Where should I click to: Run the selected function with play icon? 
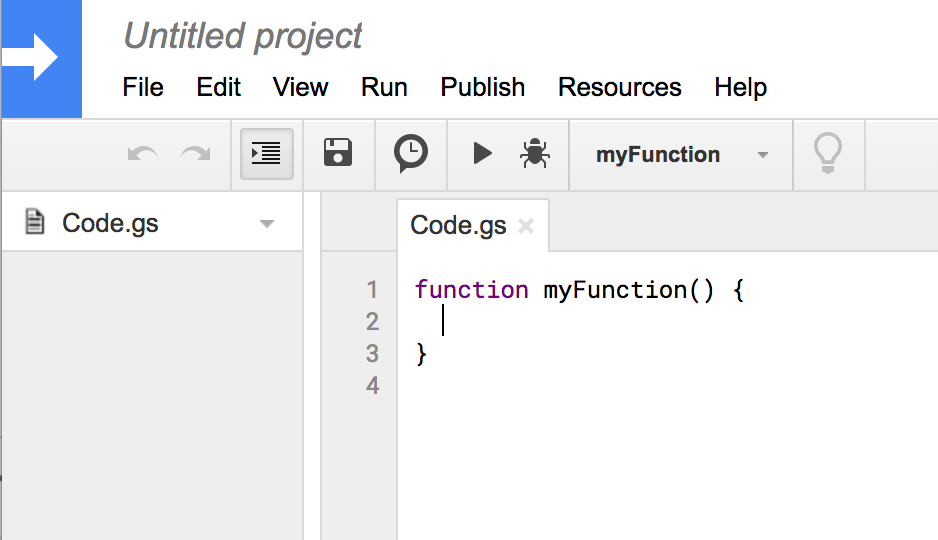(482, 153)
